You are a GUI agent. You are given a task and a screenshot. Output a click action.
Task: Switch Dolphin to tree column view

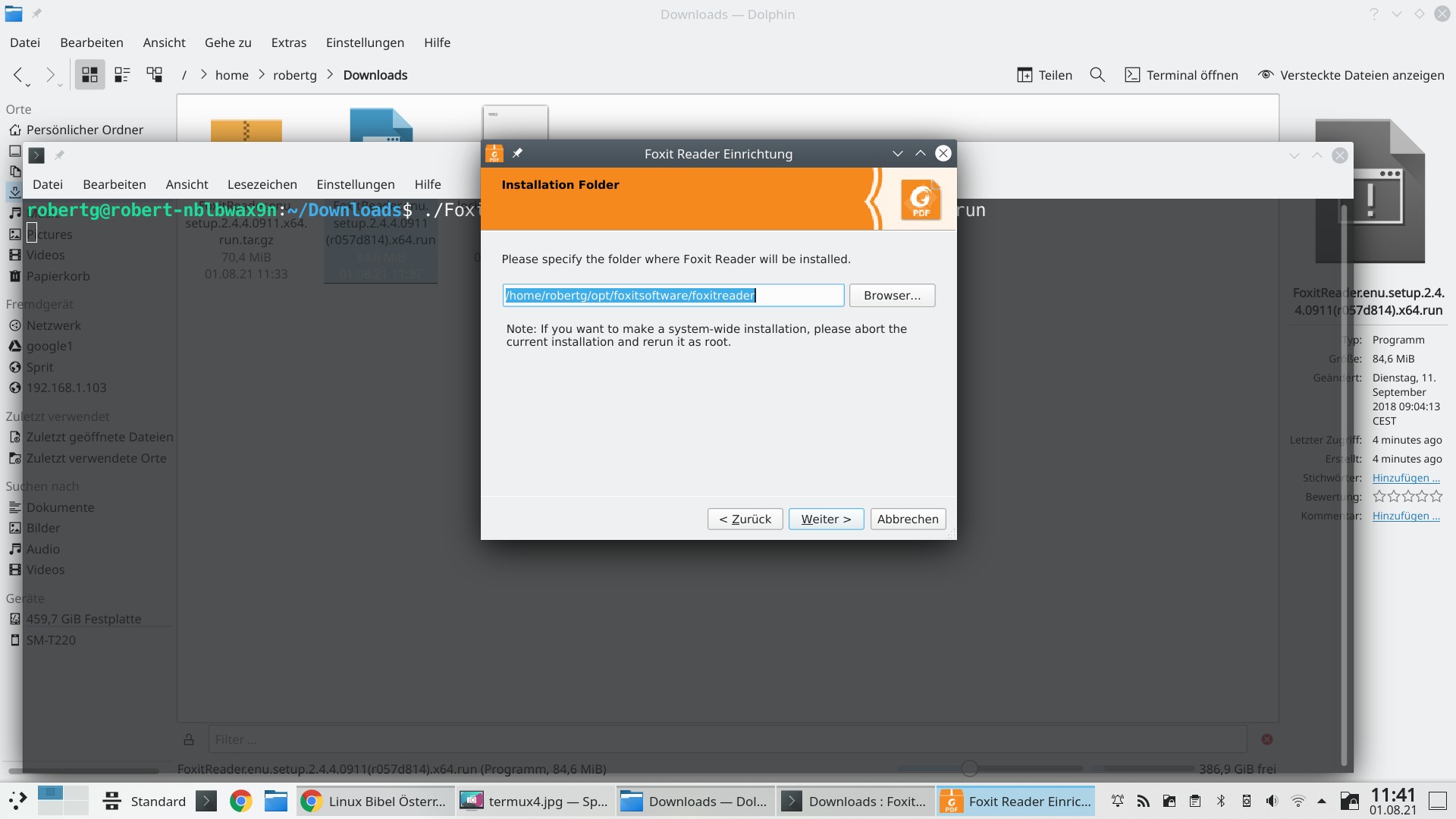pyautogui.click(x=154, y=74)
